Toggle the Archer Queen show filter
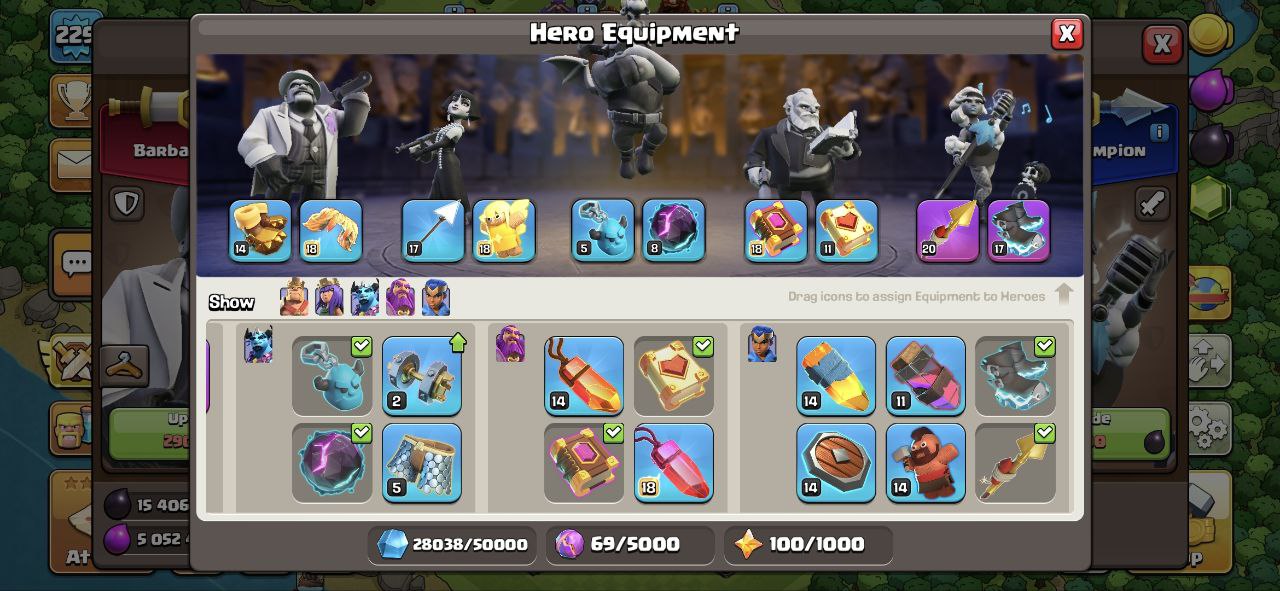1280x591 pixels. pyautogui.click(x=329, y=297)
